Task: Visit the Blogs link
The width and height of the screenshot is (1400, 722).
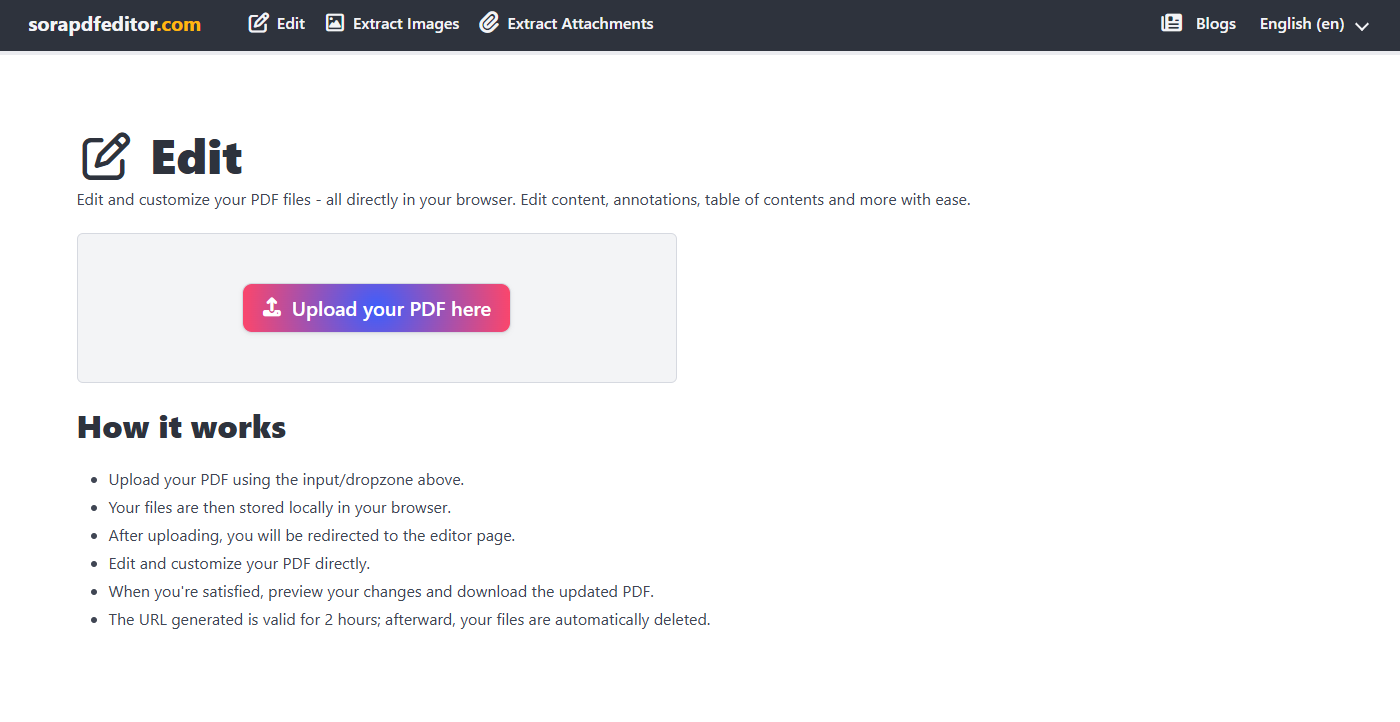Action: [x=1215, y=24]
